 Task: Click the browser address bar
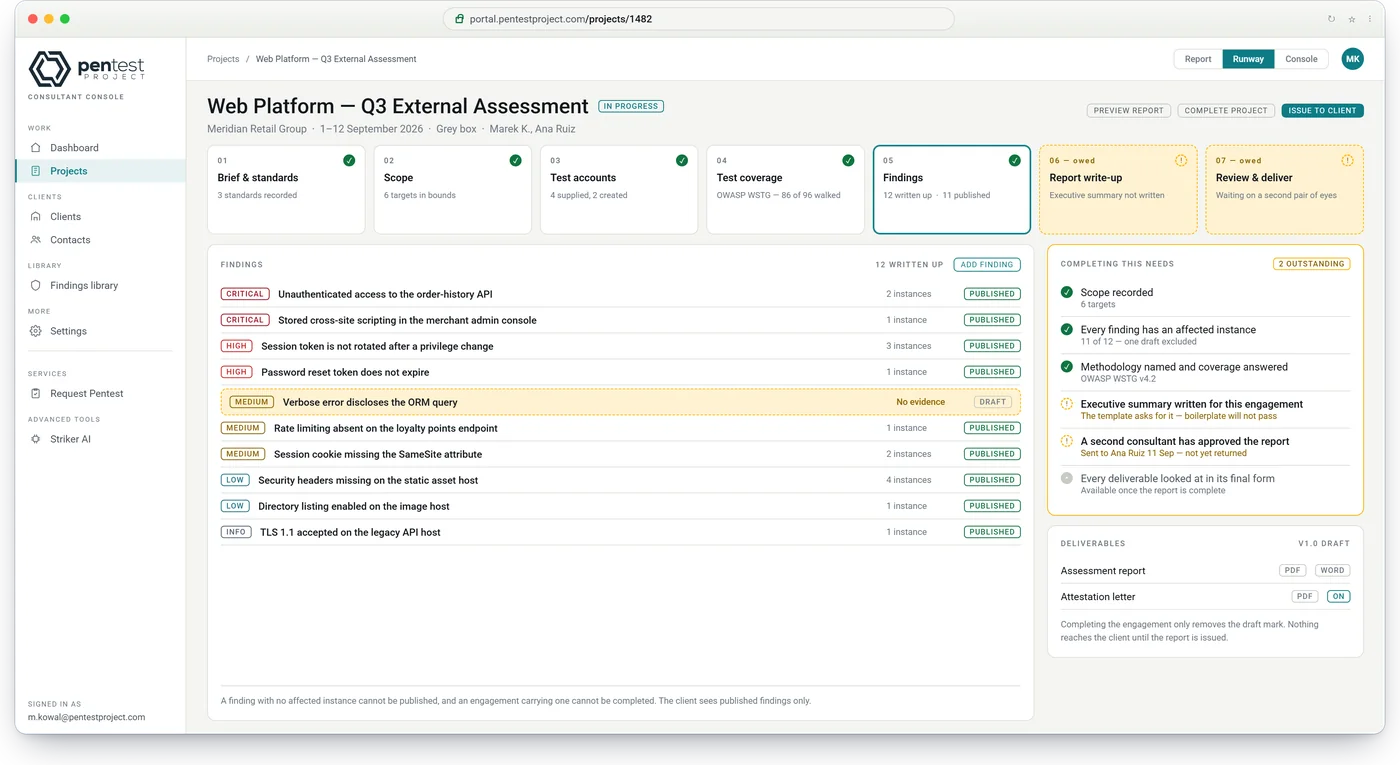click(698, 19)
